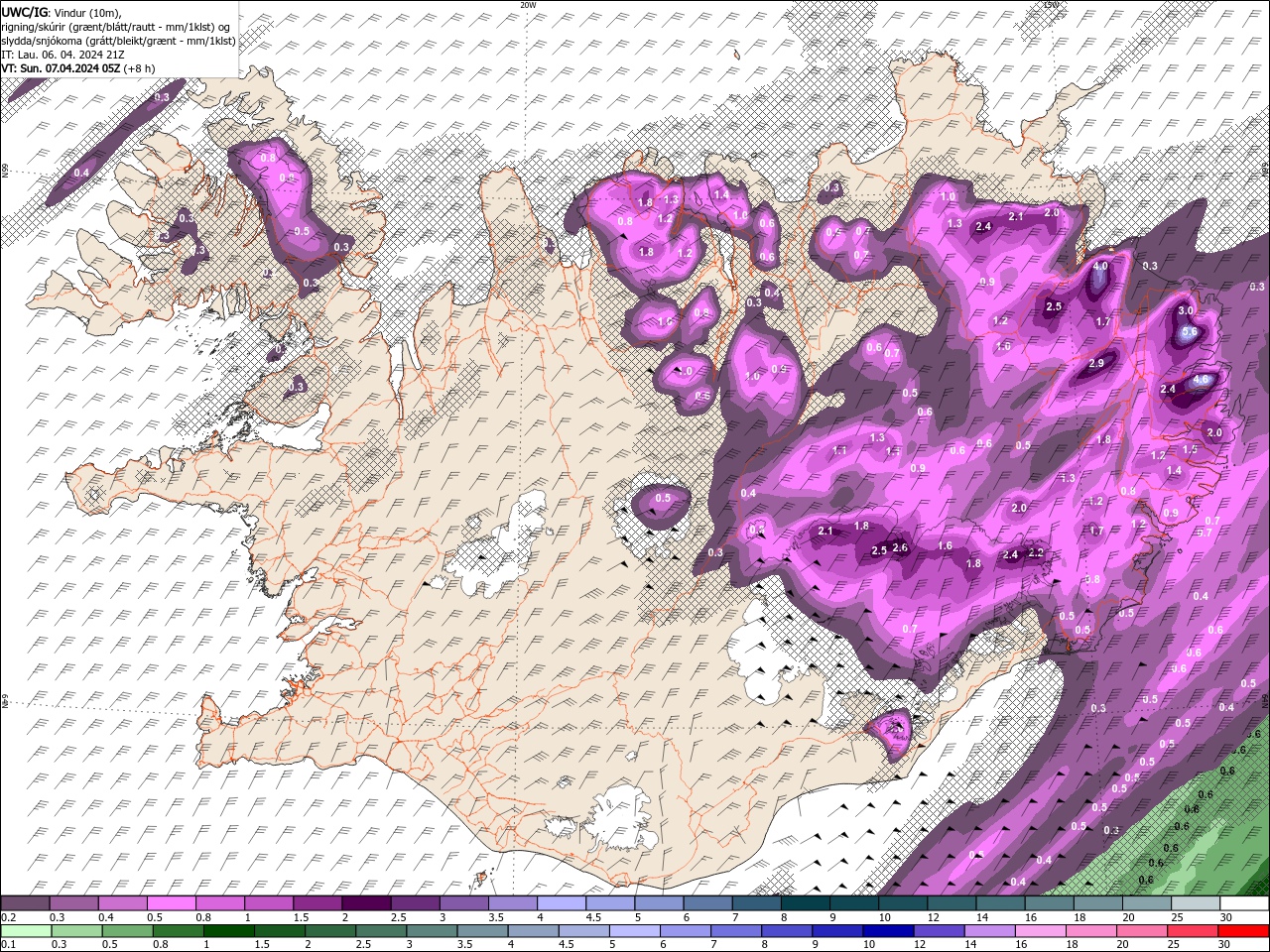This screenshot has width=1270, height=952.
Task: Click the 2.9 snowfall value label
Action: 1096,364
